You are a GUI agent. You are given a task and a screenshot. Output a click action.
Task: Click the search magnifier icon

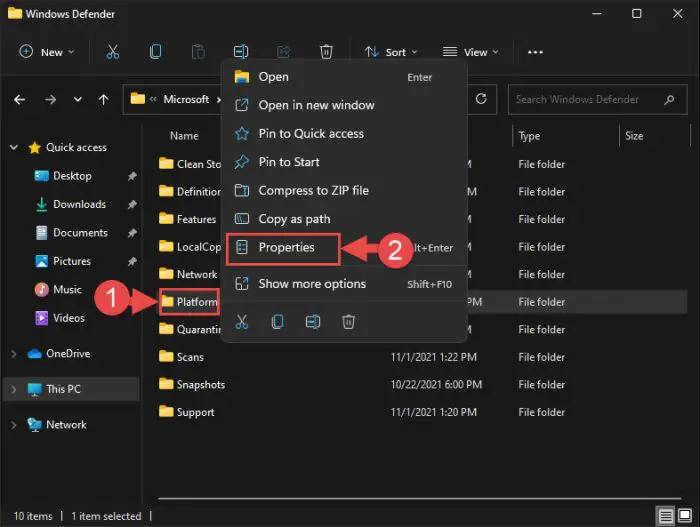tap(669, 99)
